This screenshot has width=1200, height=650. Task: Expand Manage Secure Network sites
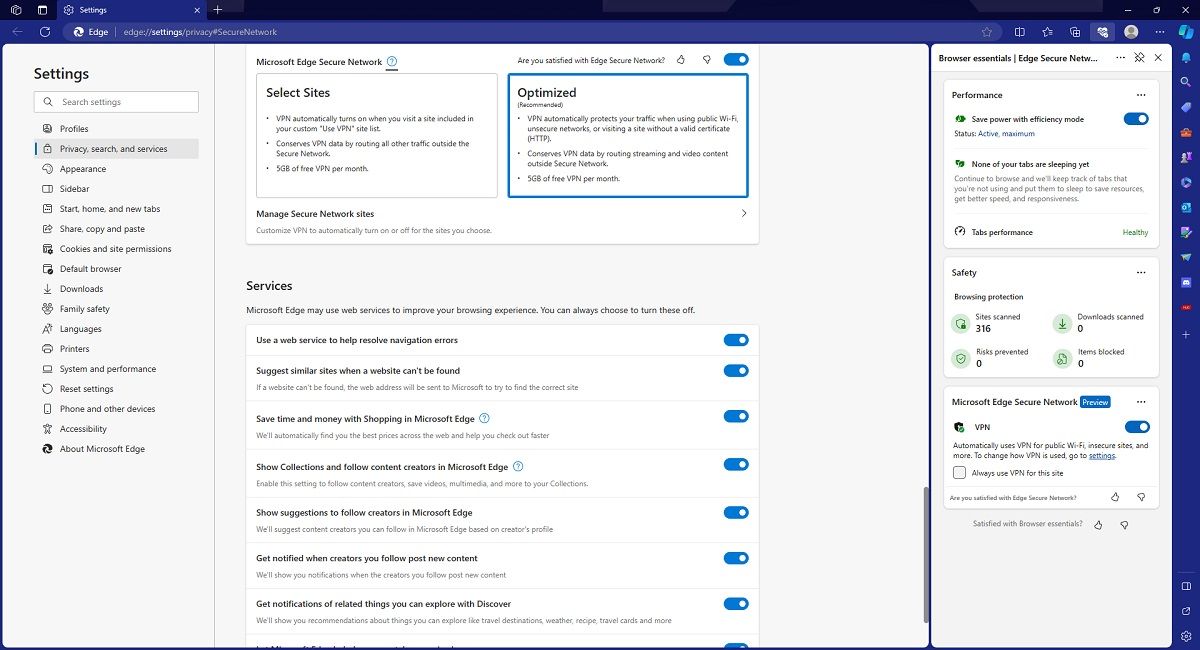point(743,213)
